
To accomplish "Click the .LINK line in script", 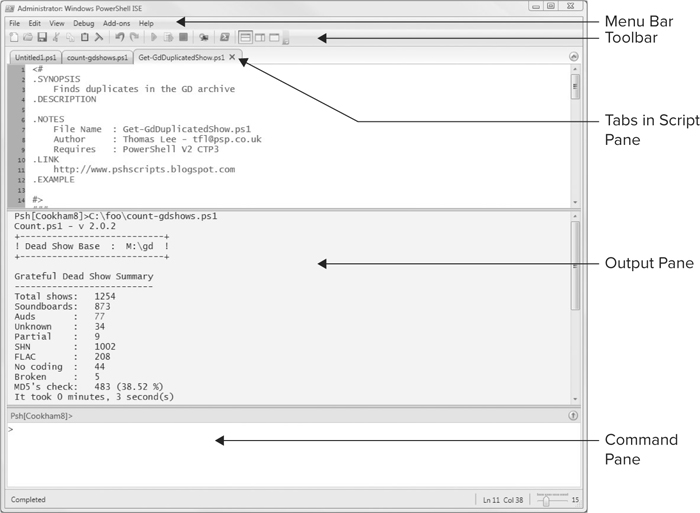I will pos(46,159).
